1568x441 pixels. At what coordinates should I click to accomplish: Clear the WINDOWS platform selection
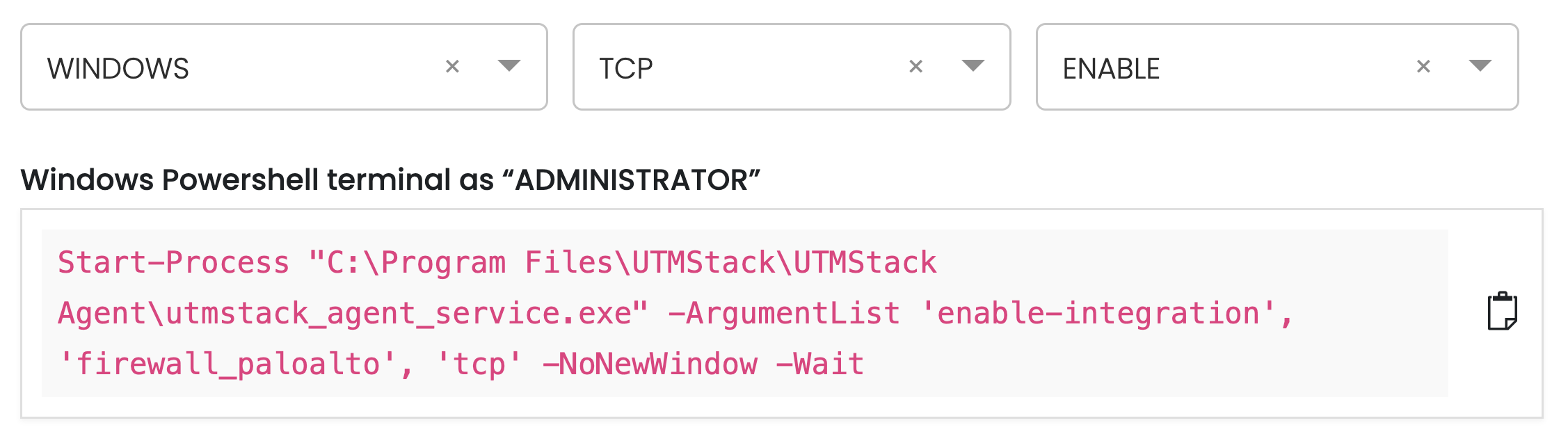click(452, 67)
